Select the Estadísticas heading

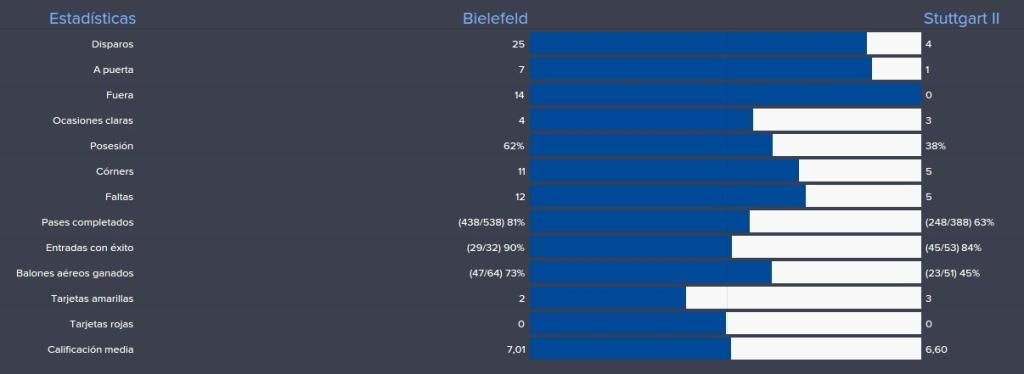click(93, 18)
